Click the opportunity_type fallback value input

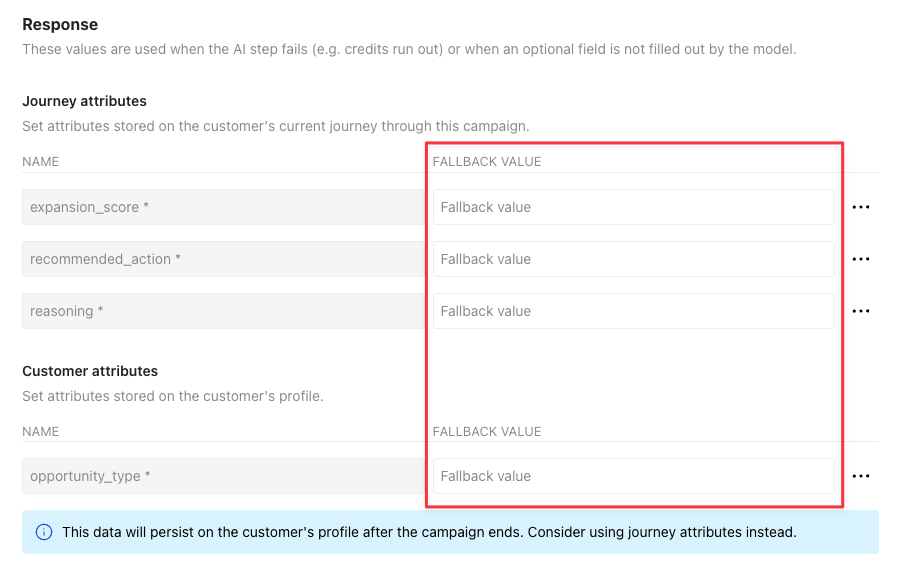click(633, 476)
